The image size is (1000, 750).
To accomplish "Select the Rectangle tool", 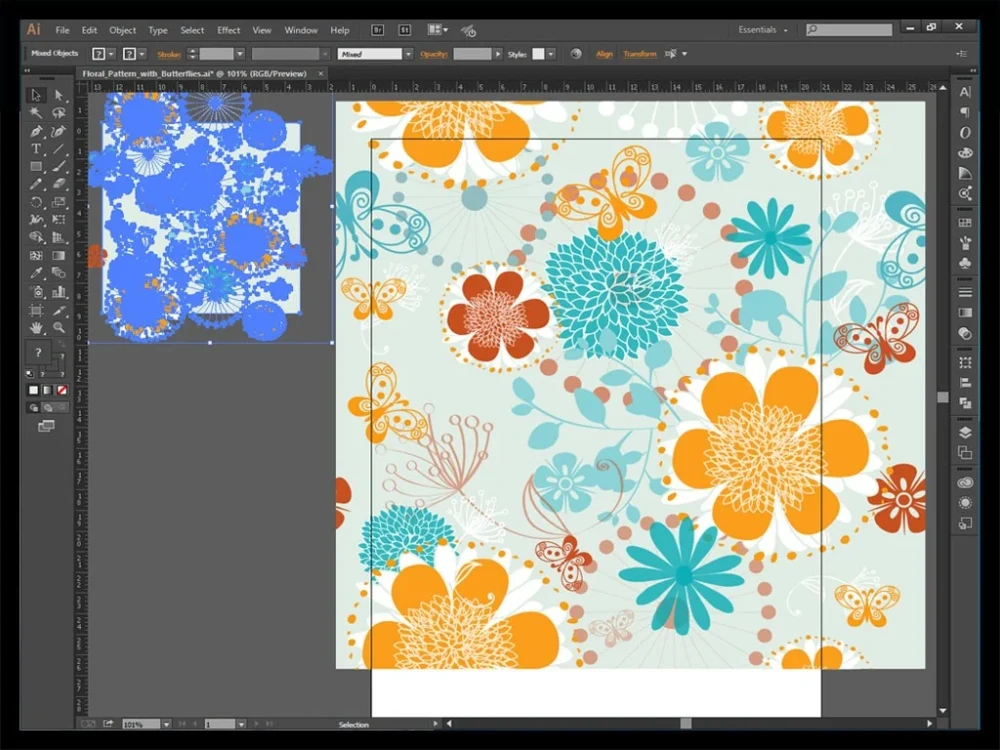I will pos(36,167).
